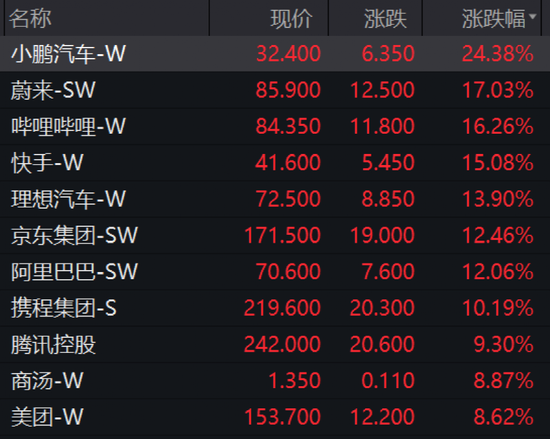Viewport: 550px width, 439px height.
Task: Click the change value 20.300
Action: [382, 308]
